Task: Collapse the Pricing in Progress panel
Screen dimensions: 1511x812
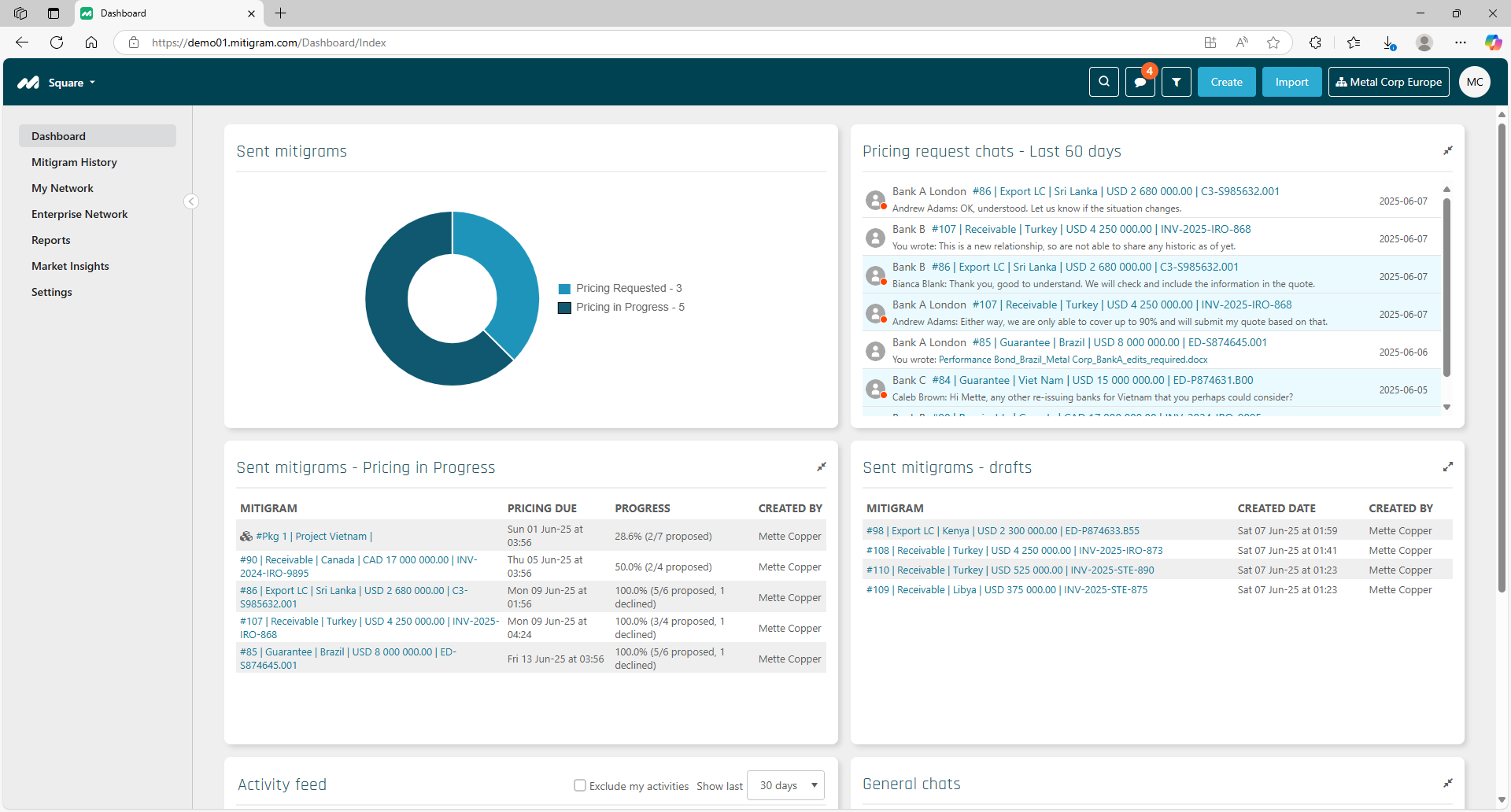Action: (x=821, y=467)
